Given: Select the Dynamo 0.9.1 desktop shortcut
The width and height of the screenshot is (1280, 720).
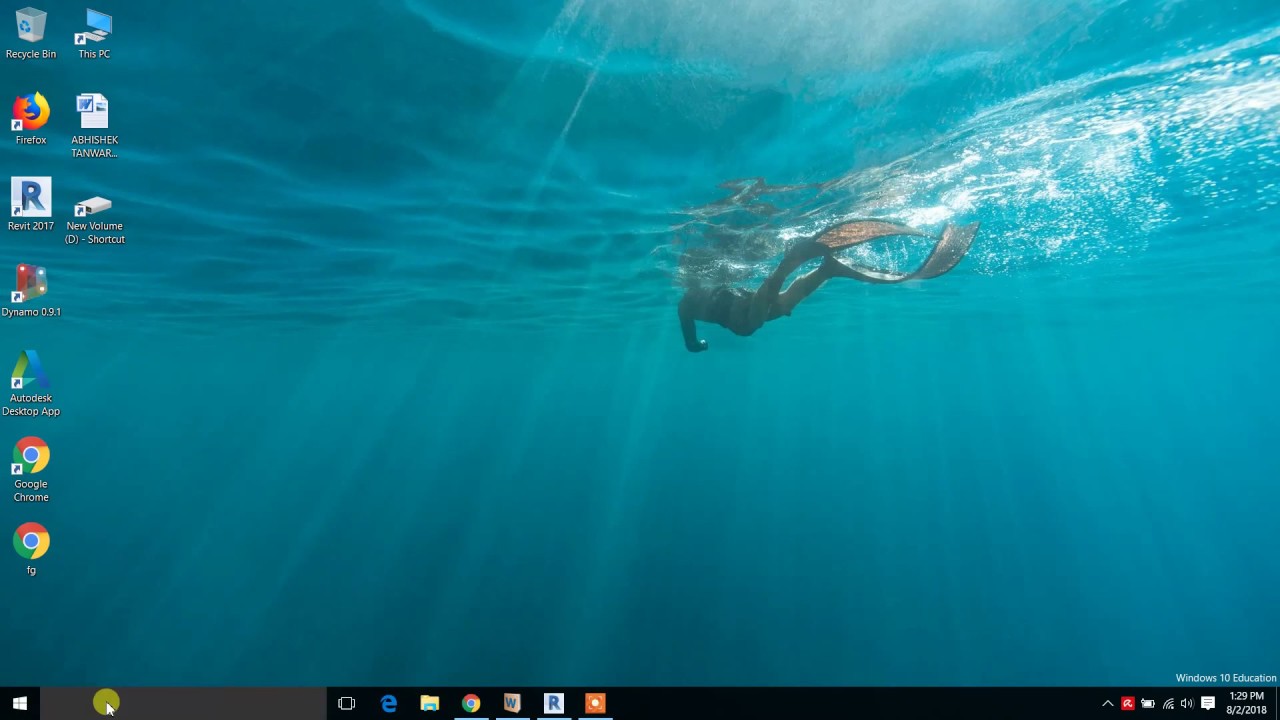Looking at the screenshot, I should click(x=31, y=292).
